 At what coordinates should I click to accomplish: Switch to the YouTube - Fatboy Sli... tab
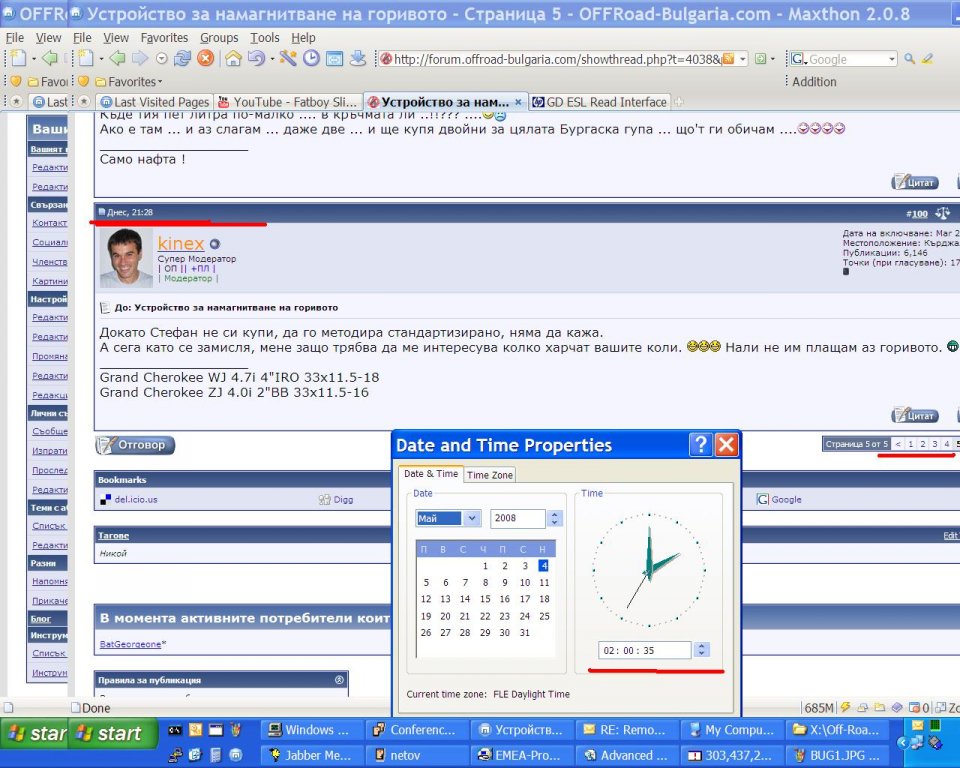(x=288, y=102)
